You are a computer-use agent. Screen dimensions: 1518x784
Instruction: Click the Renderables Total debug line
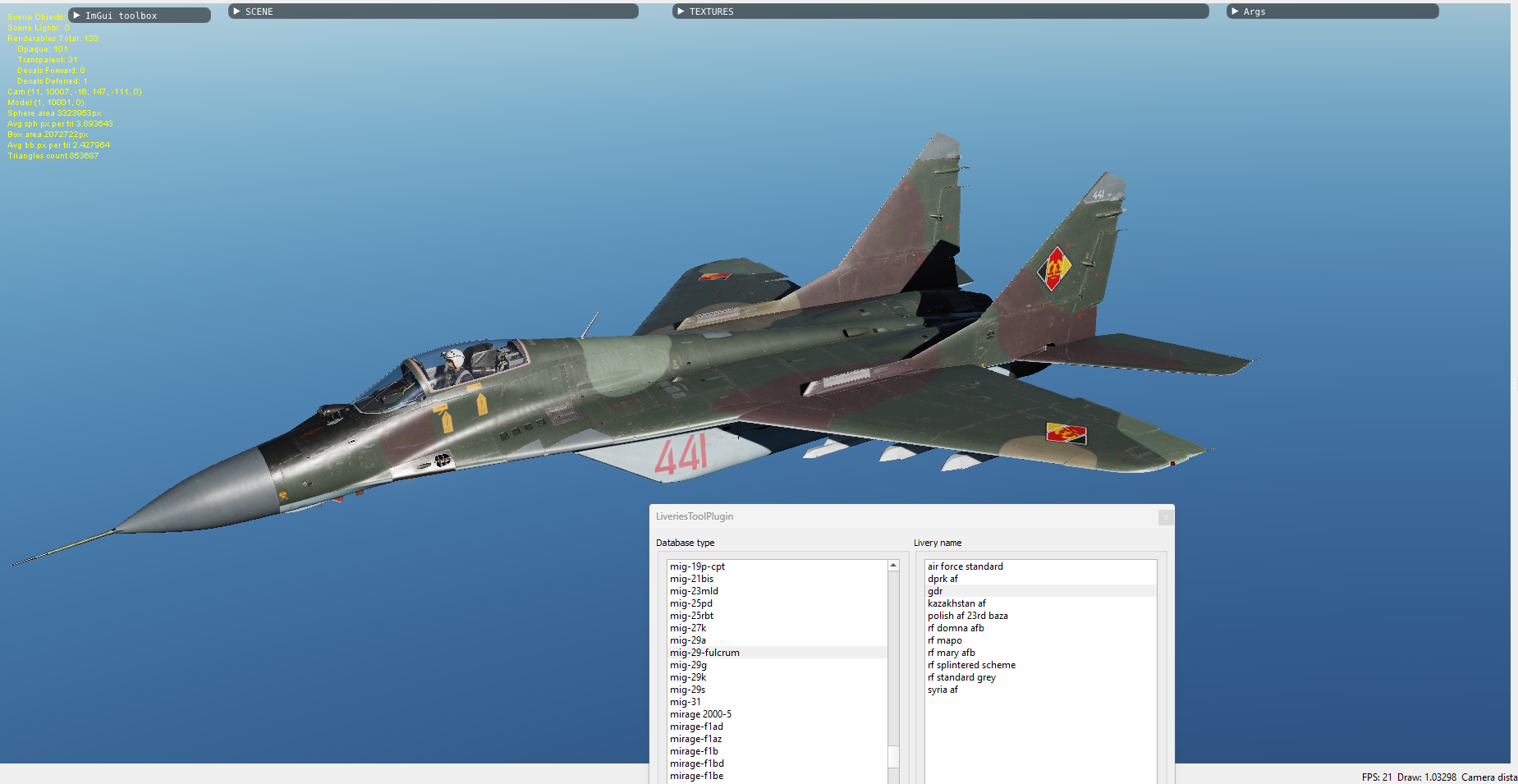[53, 39]
